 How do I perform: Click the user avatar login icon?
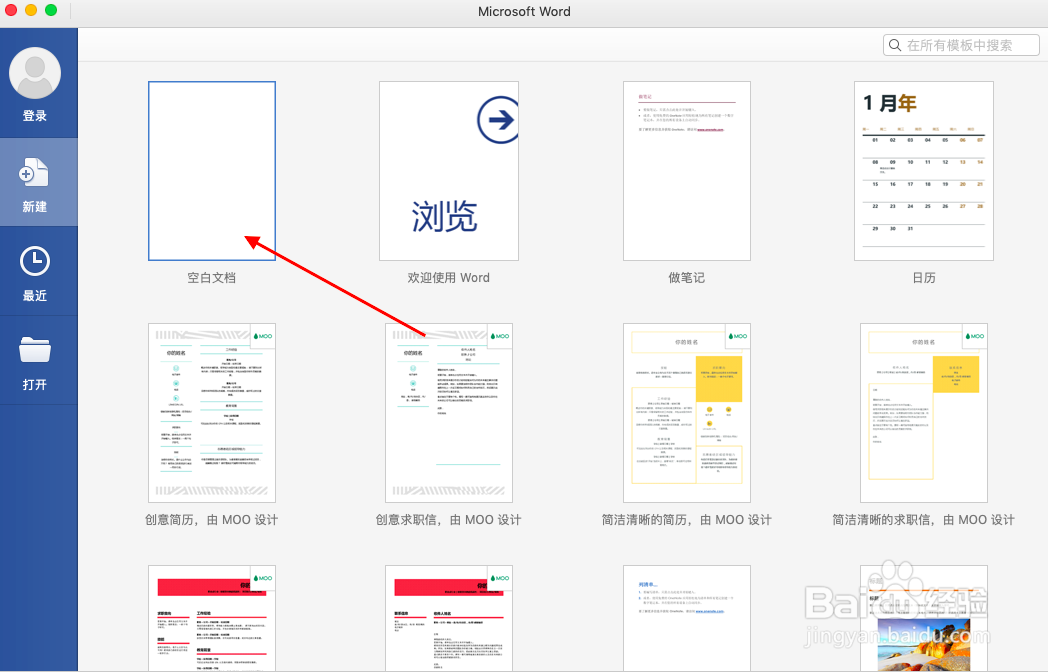(35, 73)
